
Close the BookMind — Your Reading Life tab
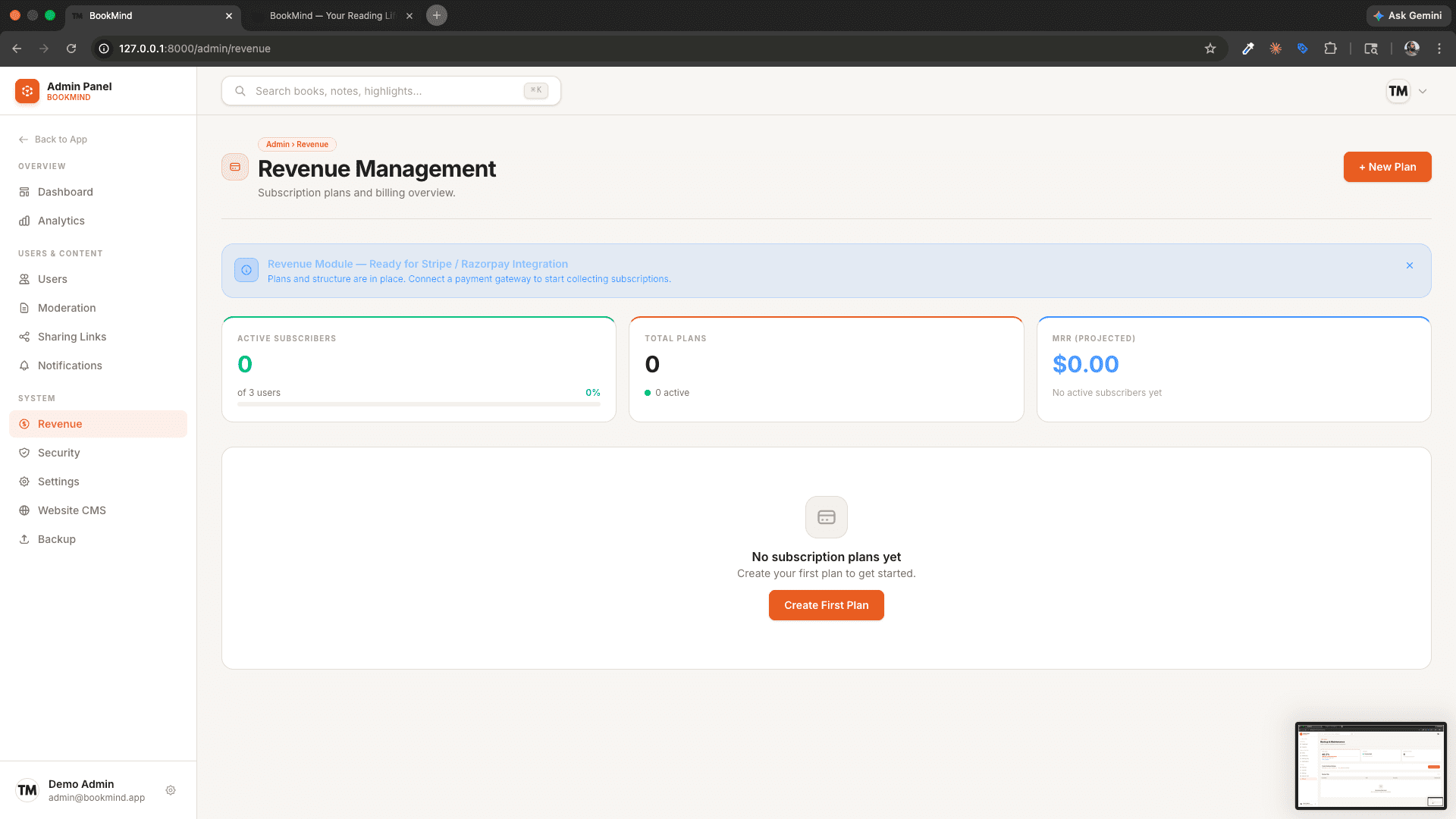point(409,16)
